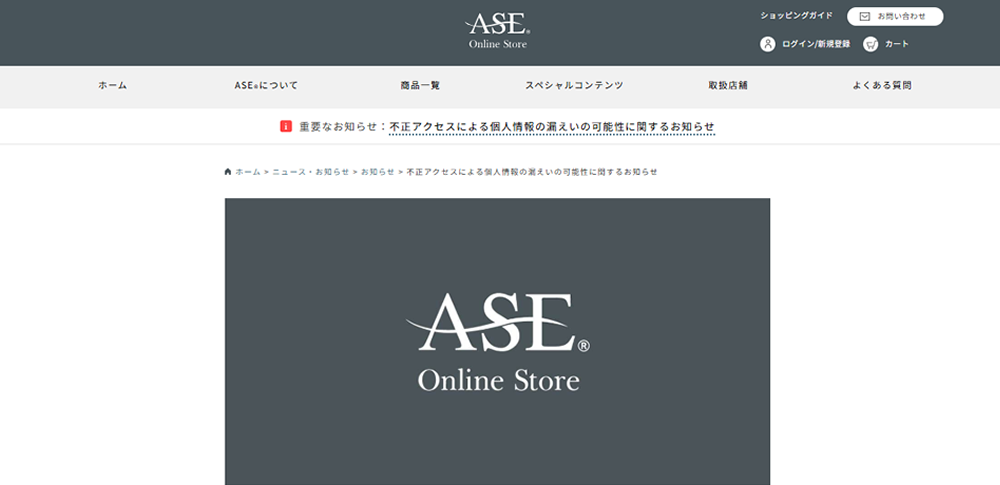Open よくある質問 menu item
The image size is (1000, 485).
coord(882,86)
